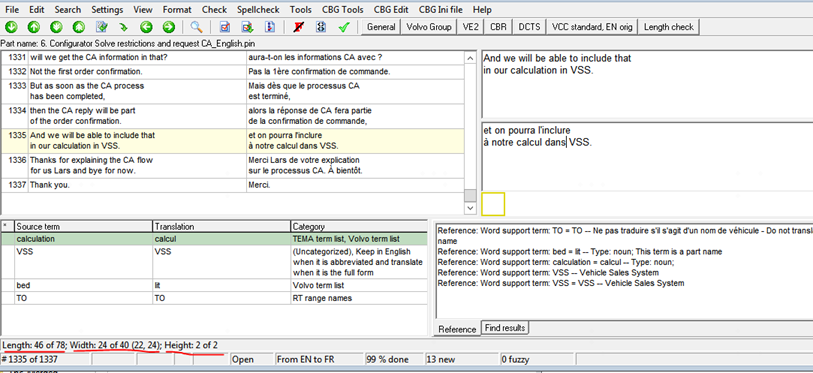Click the yellow-bordered square below the editor

tap(493, 204)
